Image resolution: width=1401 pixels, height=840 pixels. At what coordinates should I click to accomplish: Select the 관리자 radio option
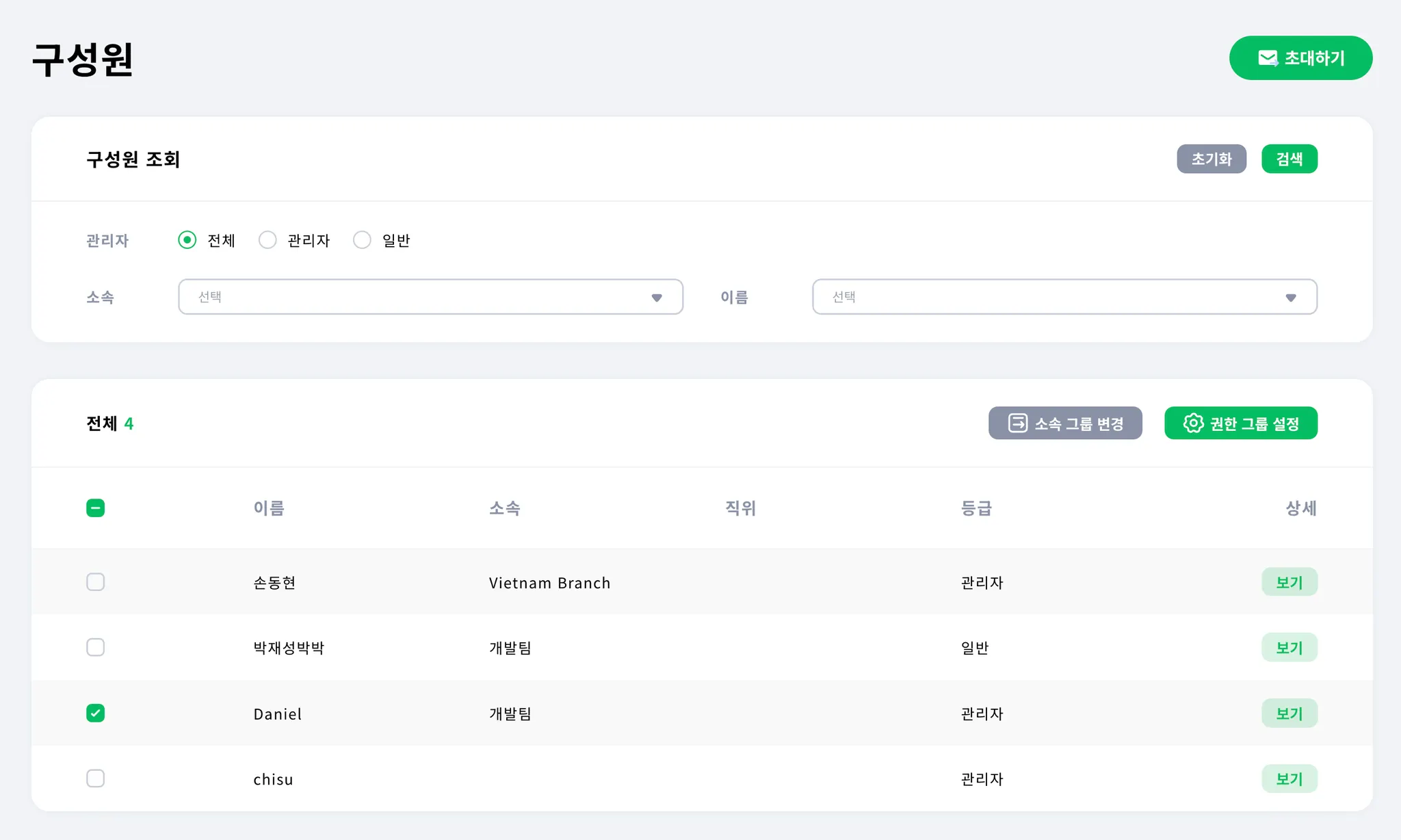tap(267, 240)
